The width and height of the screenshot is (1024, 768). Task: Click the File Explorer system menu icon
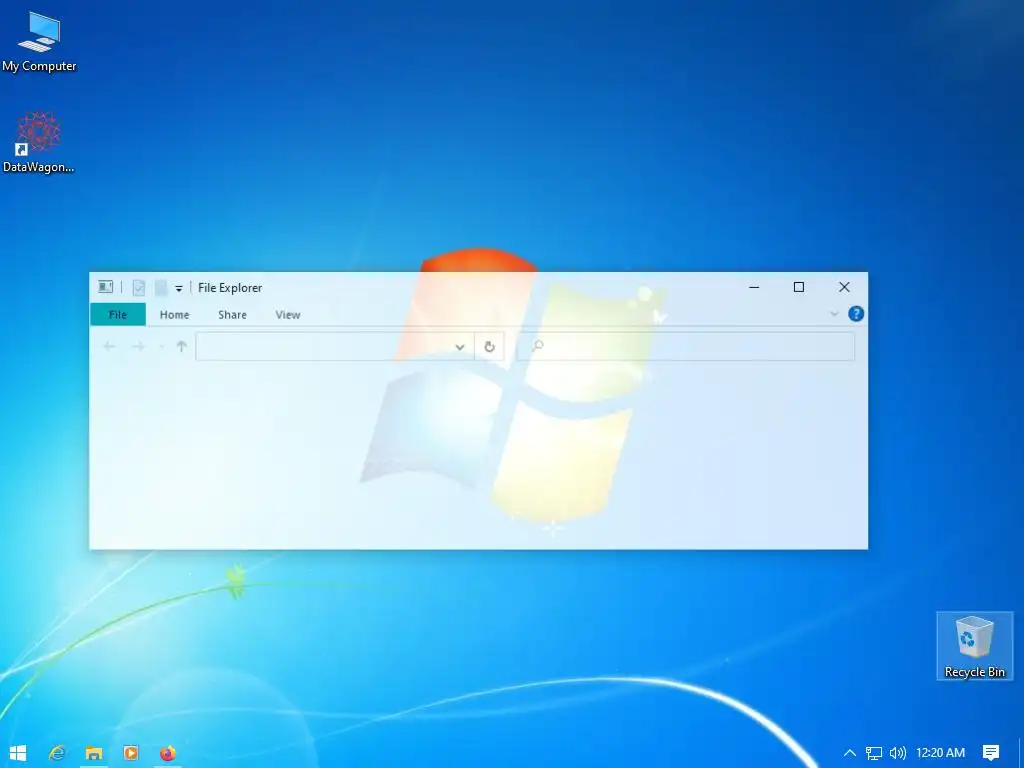click(x=105, y=287)
